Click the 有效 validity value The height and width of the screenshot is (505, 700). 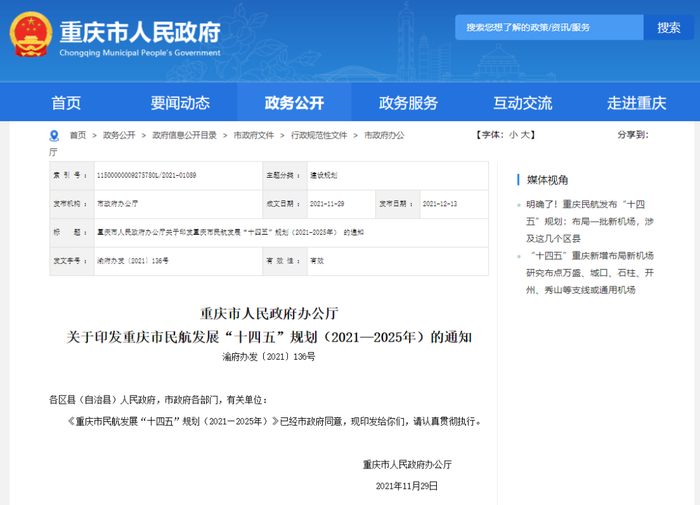[317, 261]
